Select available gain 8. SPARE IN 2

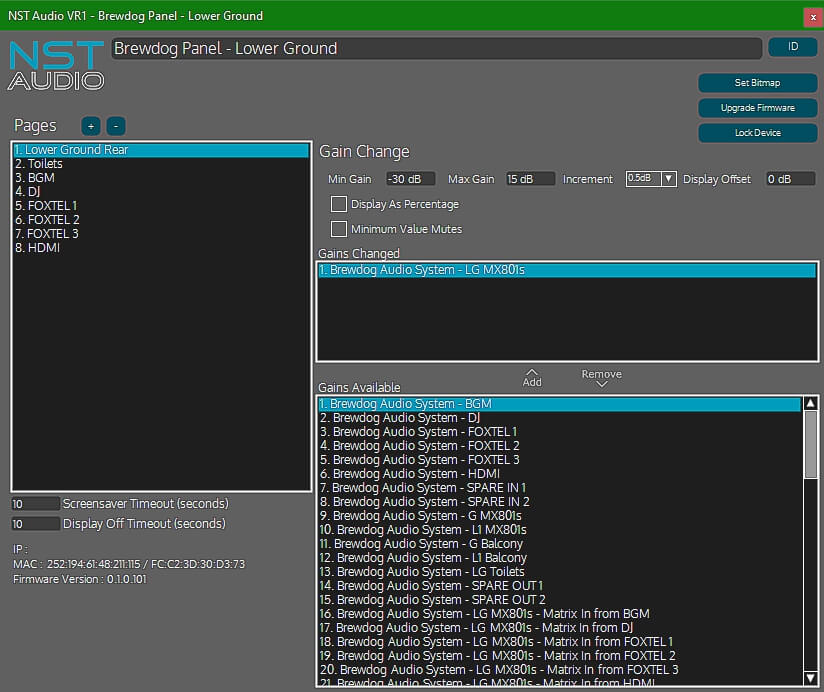pyautogui.click(x=560, y=502)
